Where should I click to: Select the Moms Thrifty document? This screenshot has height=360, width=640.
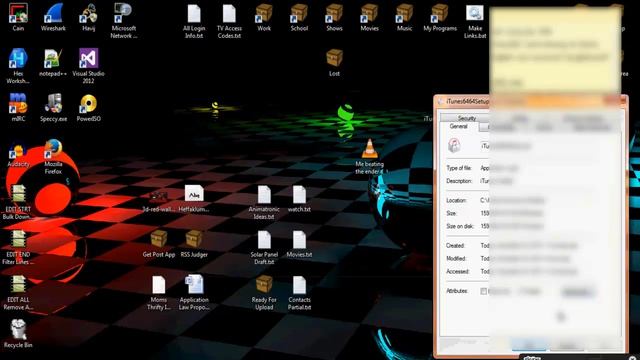point(159,292)
